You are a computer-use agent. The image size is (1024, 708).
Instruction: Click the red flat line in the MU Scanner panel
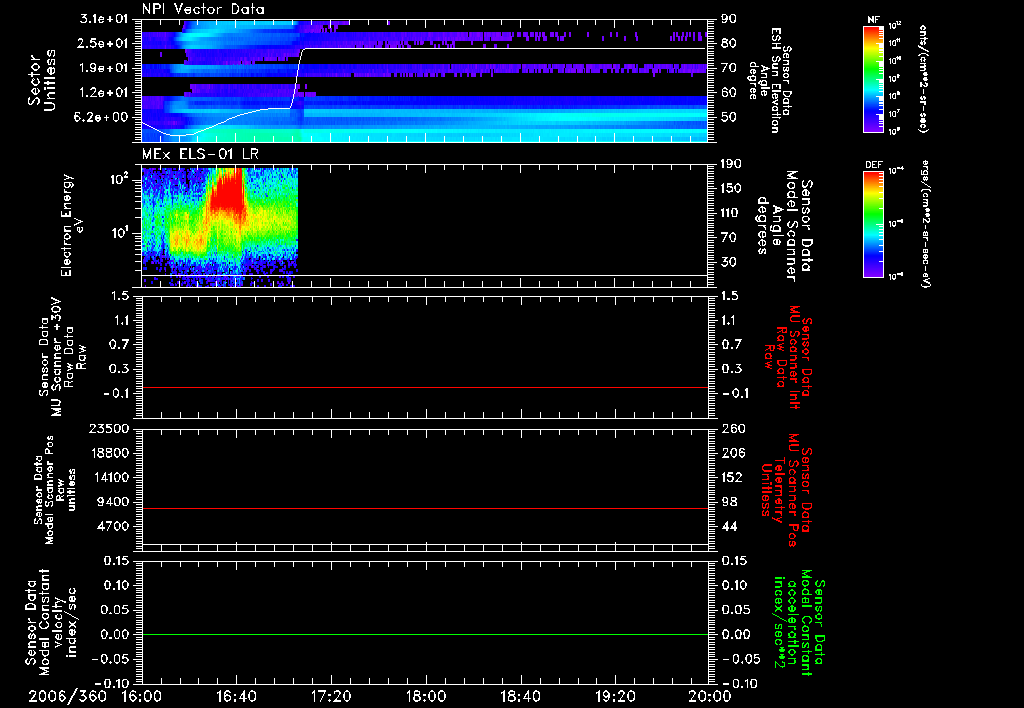coord(424,388)
